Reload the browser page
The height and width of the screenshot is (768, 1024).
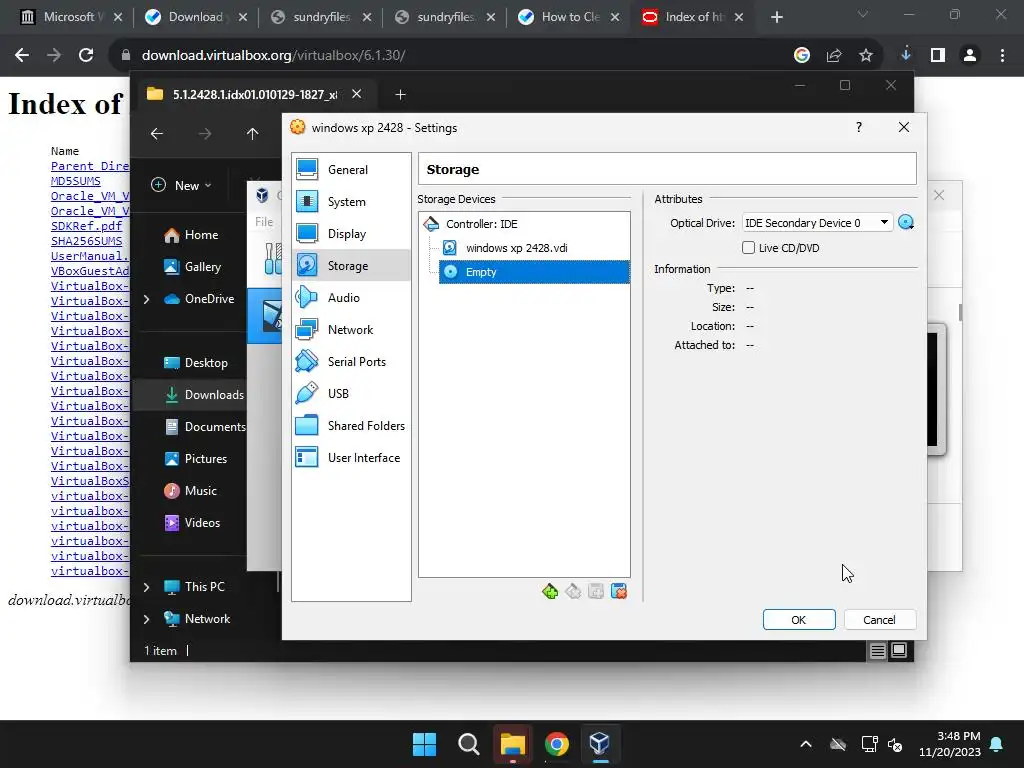(86, 56)
